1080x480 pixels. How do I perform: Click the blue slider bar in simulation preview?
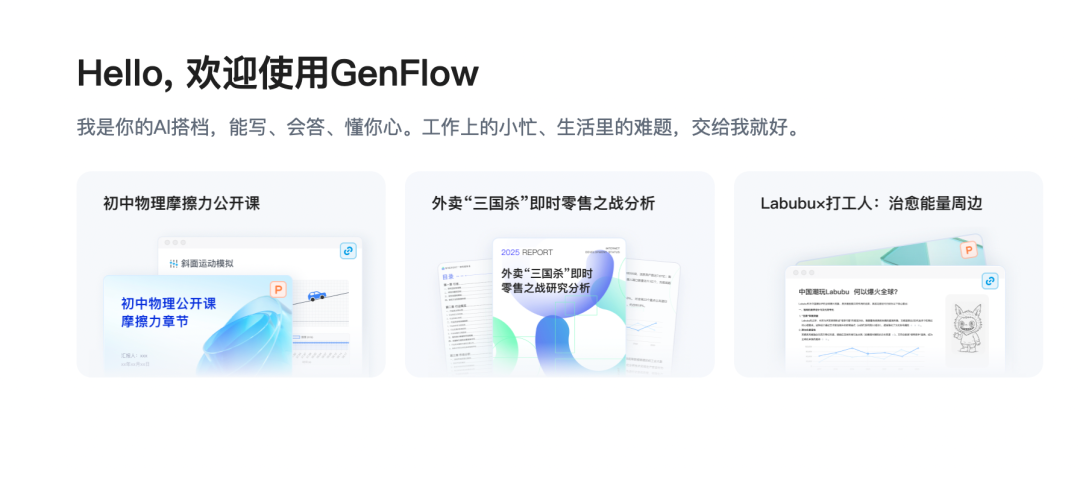pos(321,342)
